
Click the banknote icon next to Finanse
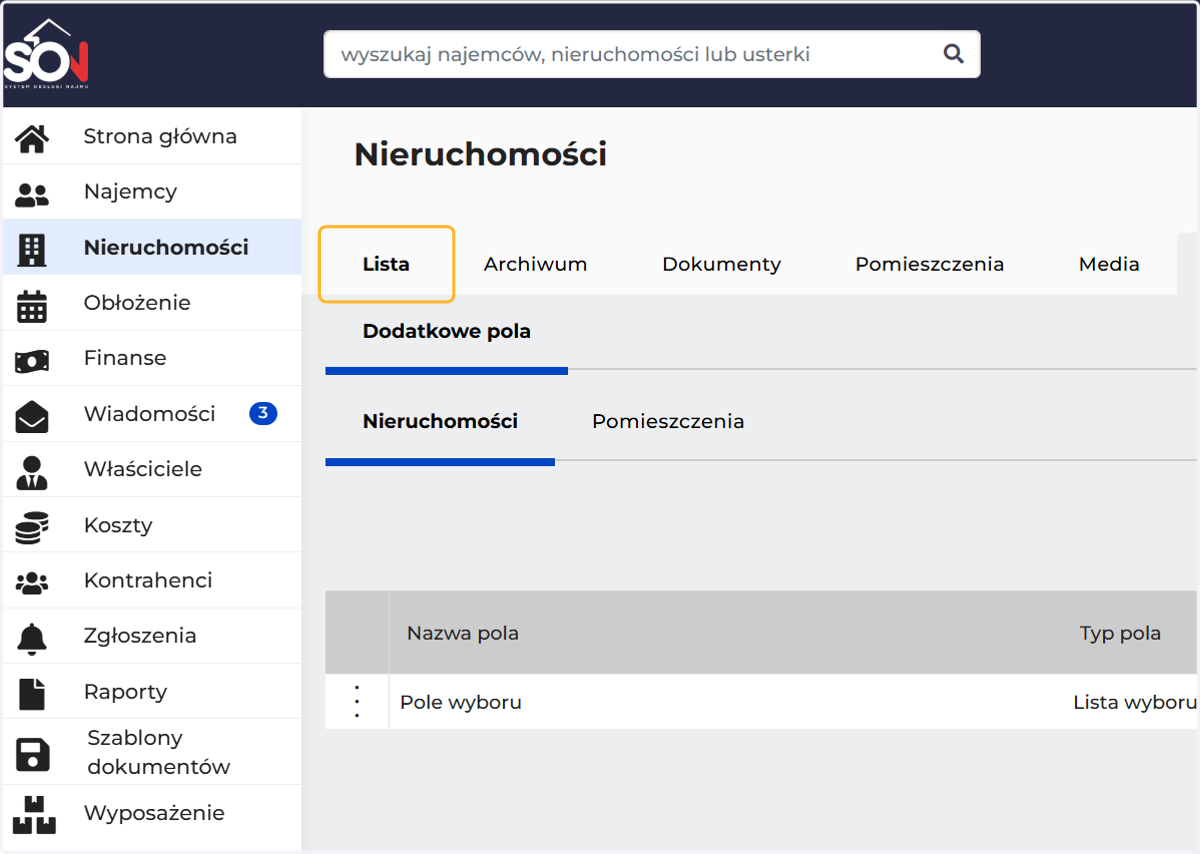[x=32, y=360]
